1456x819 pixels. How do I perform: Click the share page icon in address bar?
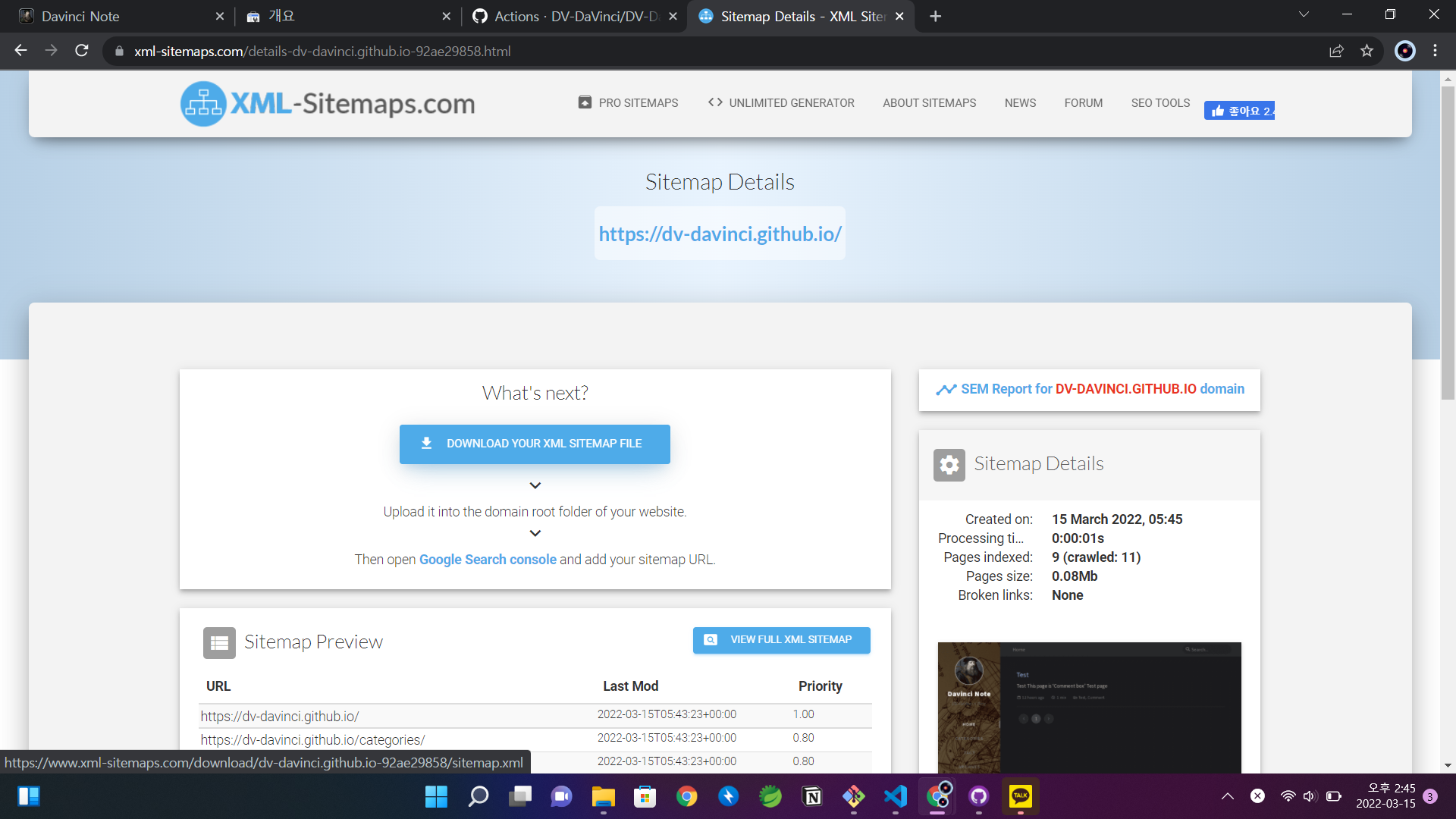click(1336, 51)
